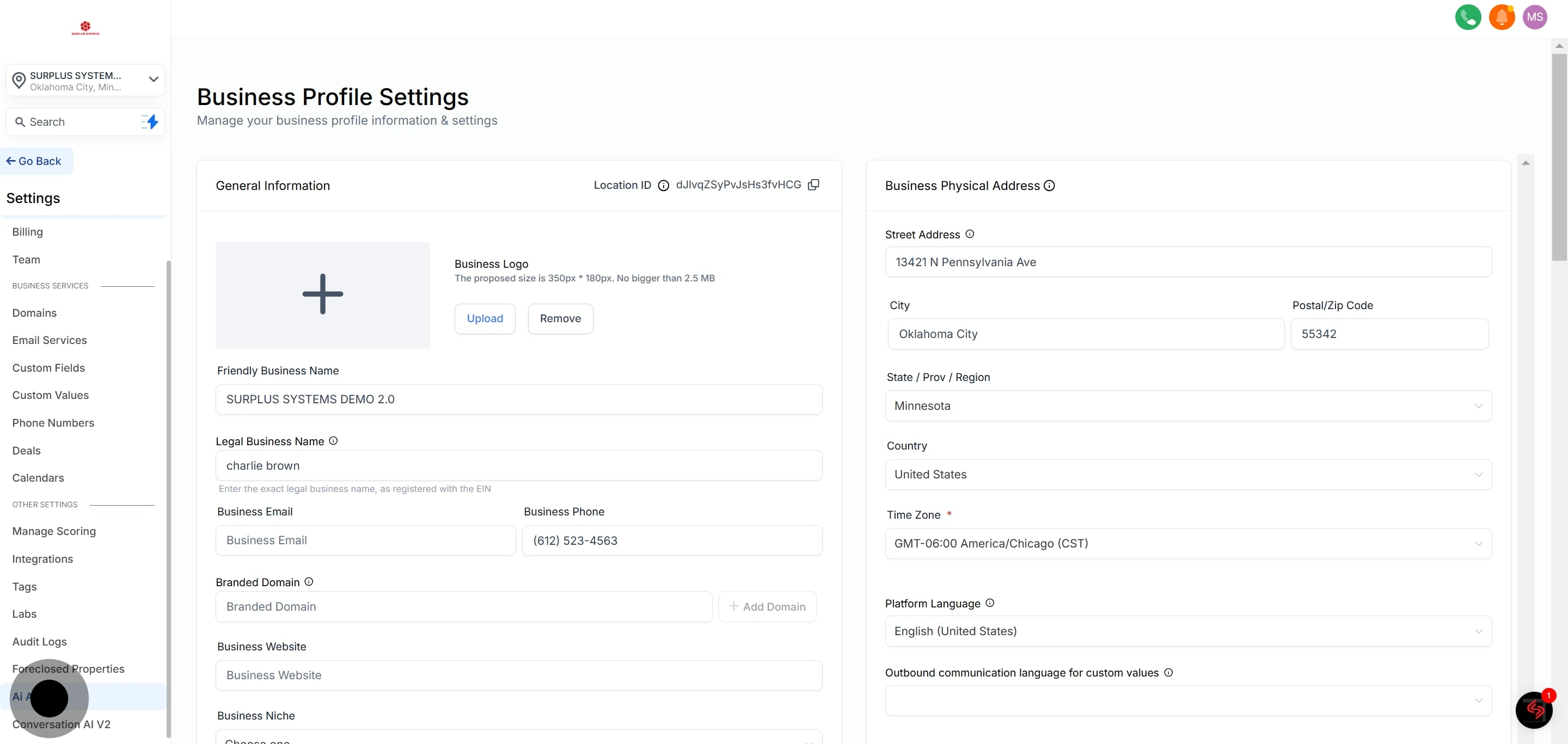The width and height of the screenshot is (1568, 744).
Task: Copy the Location ID with copy icon
Action: coord(813,185)
